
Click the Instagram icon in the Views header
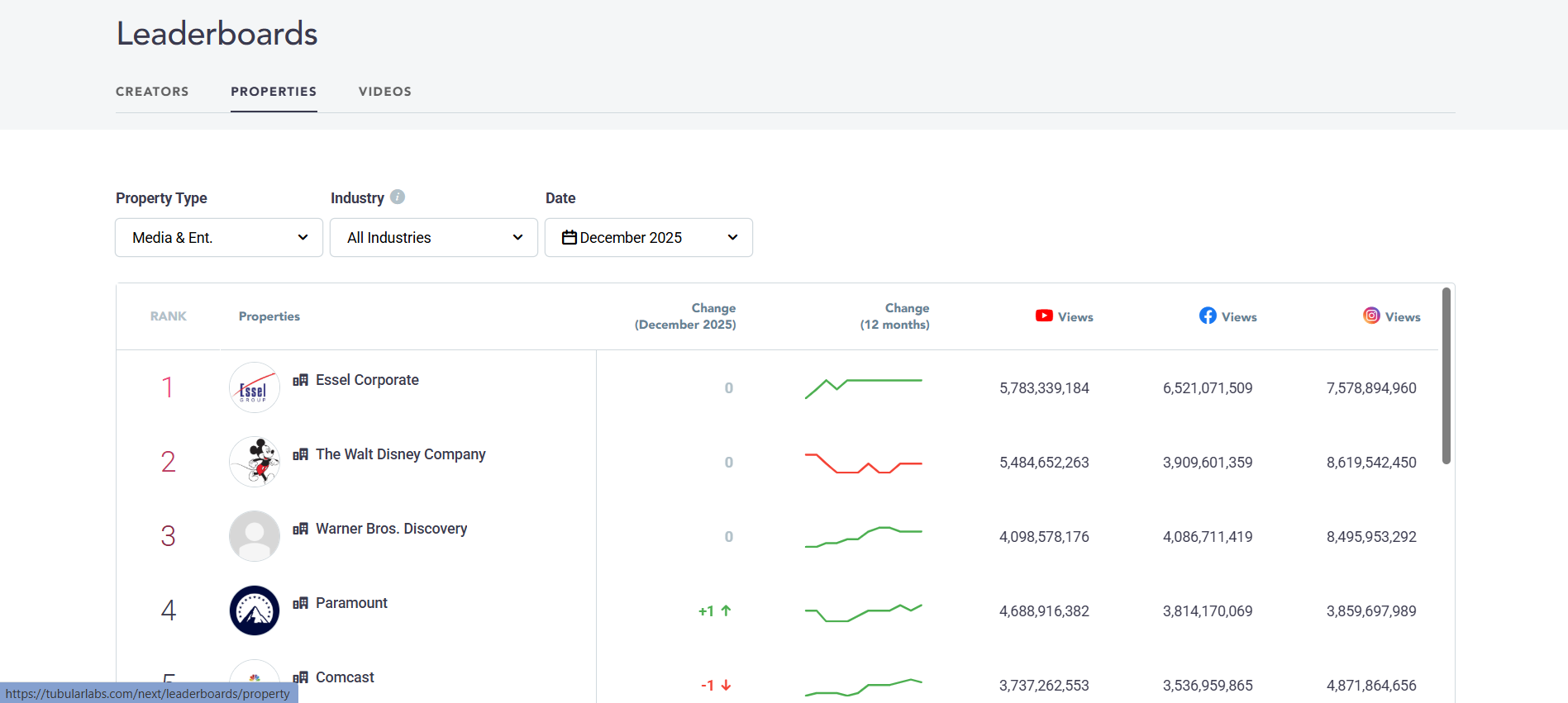[1371, 316]
